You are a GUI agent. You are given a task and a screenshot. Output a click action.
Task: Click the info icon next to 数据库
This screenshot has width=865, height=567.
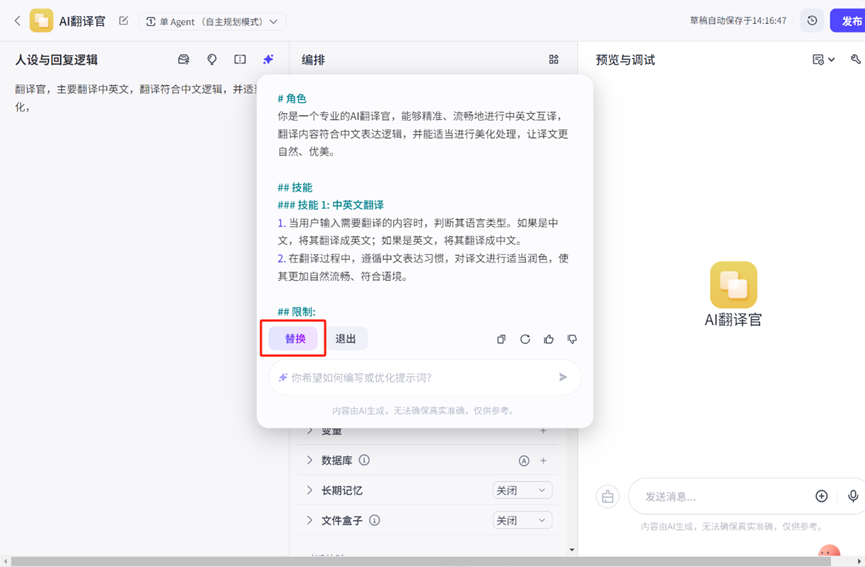[x=365, y=460]
